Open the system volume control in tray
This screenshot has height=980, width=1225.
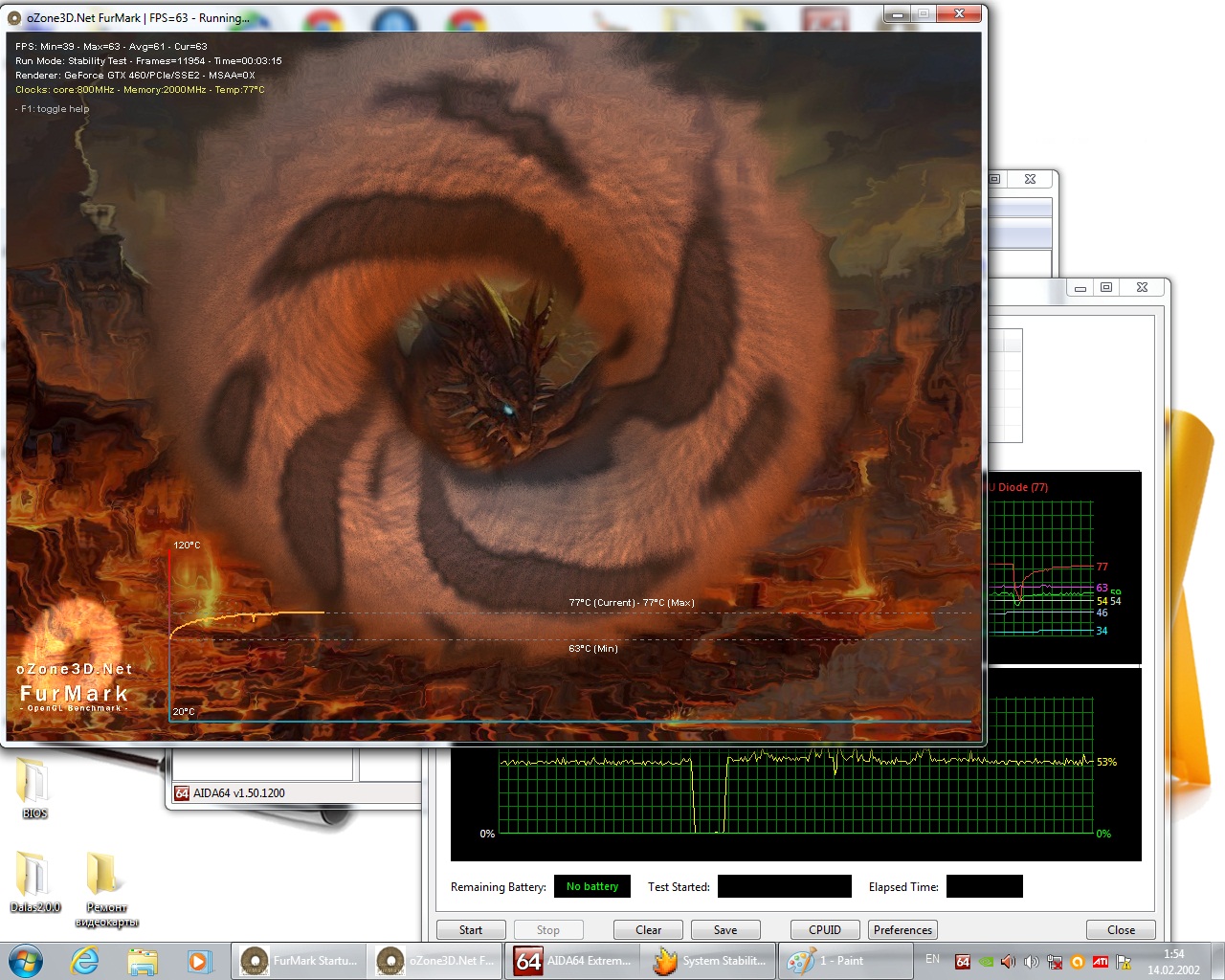(x=1031, y=962)
